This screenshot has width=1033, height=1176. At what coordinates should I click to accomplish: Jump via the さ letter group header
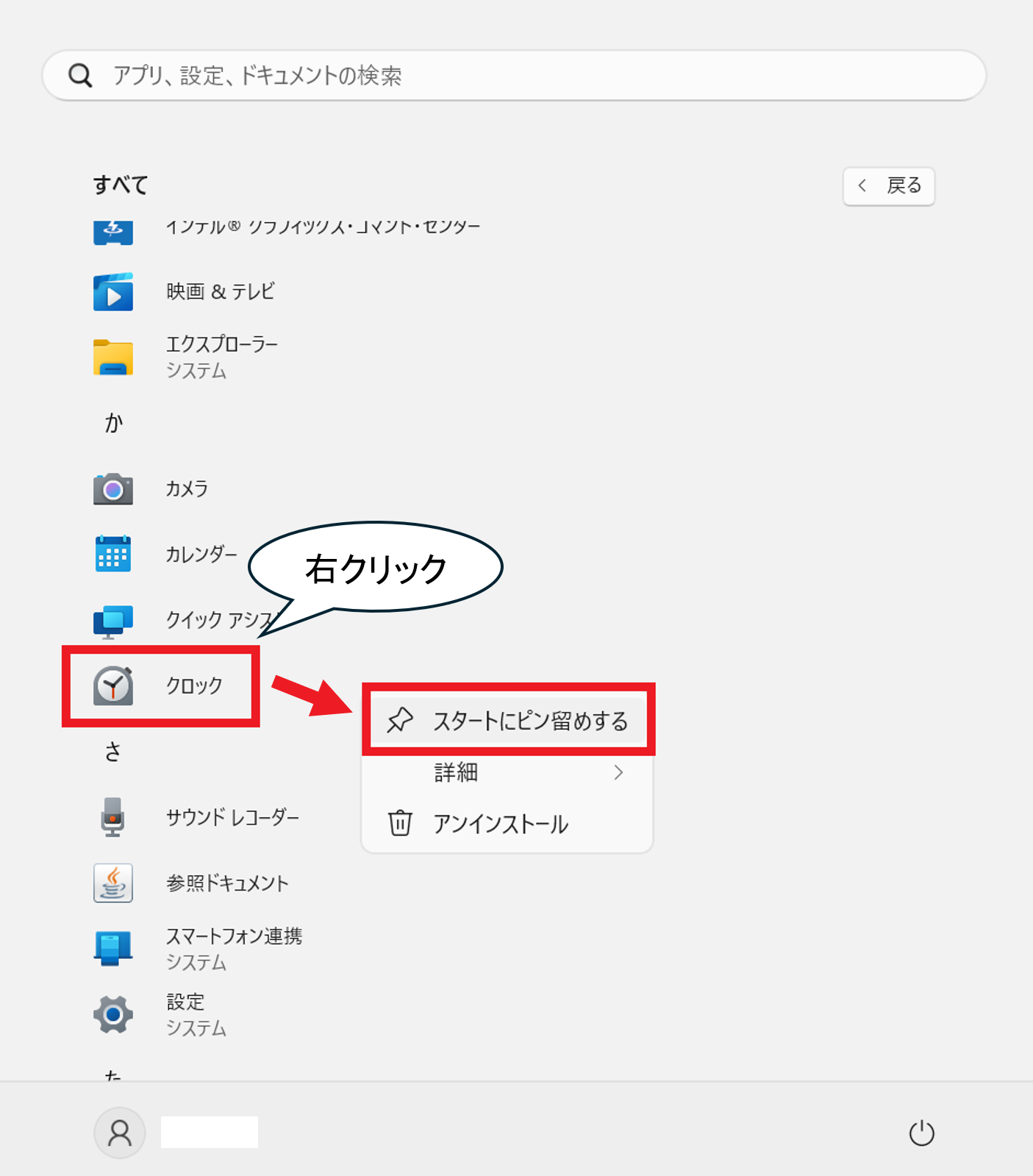[113, 752]
